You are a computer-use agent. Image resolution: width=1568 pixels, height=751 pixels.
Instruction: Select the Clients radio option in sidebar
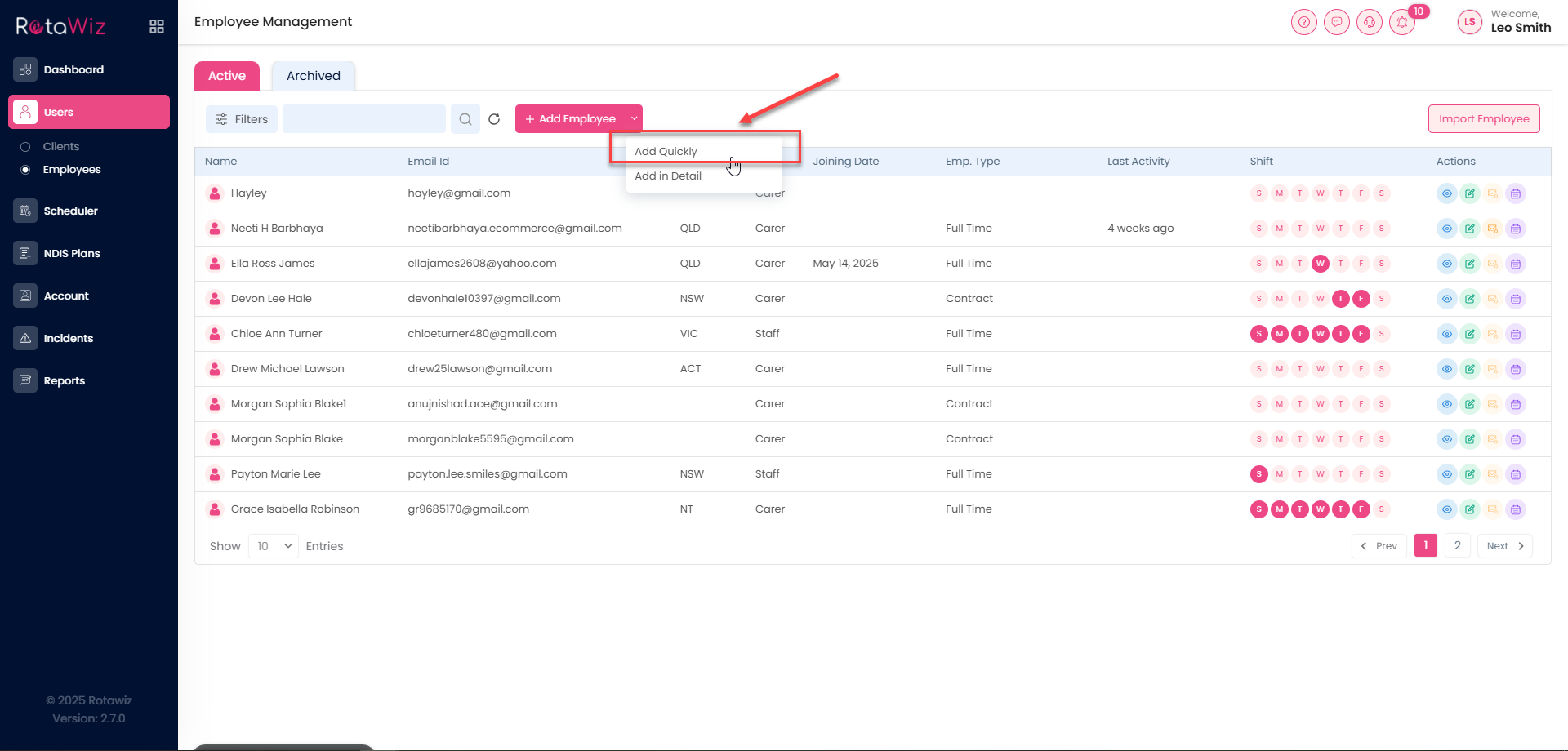25,147
